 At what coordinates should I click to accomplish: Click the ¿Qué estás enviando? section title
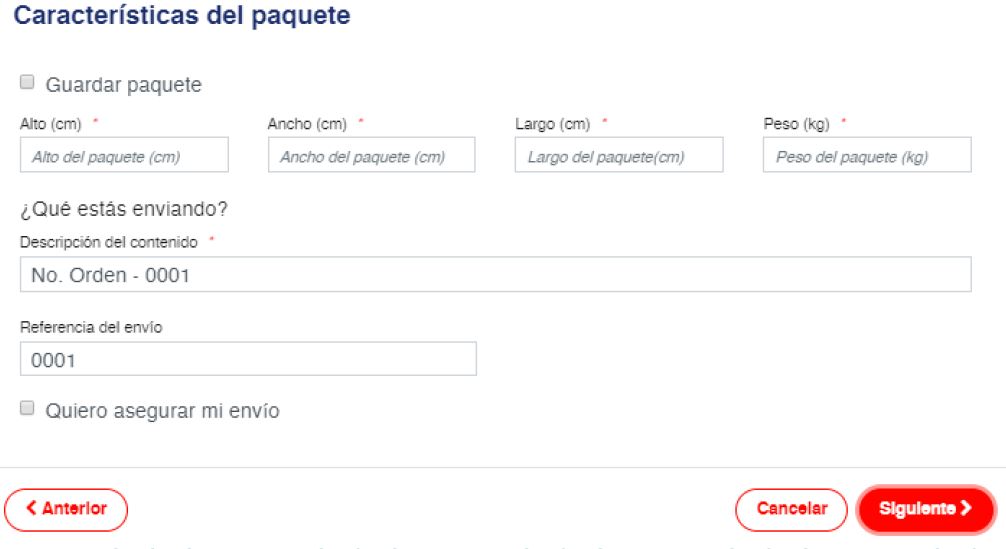click(x=124, y=210)
